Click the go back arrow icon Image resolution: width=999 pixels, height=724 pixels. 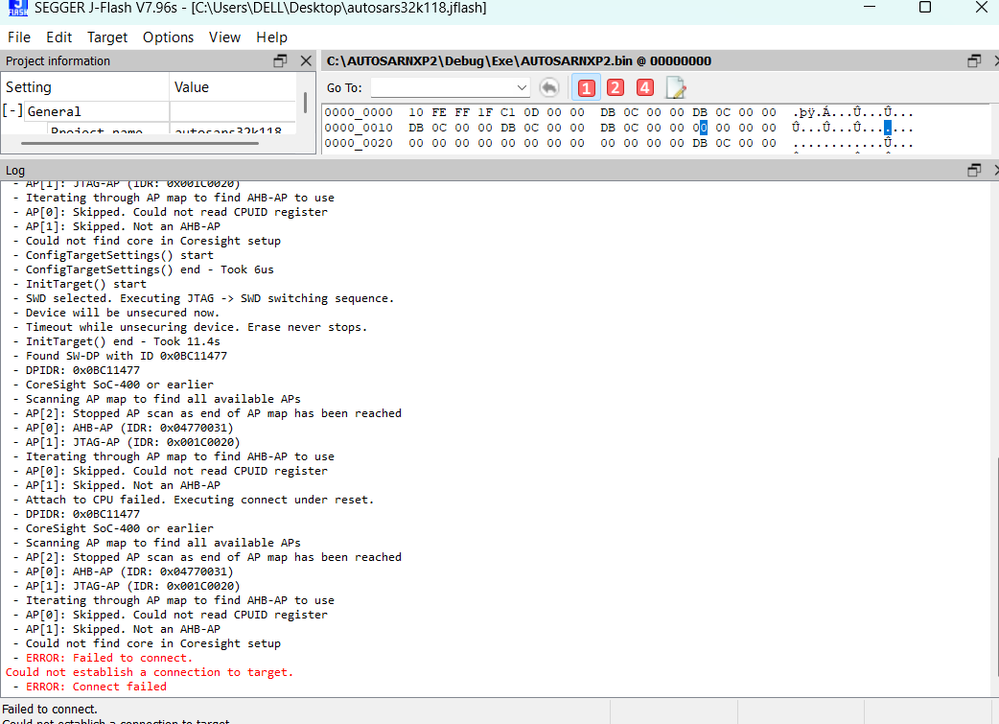[549, 87]
